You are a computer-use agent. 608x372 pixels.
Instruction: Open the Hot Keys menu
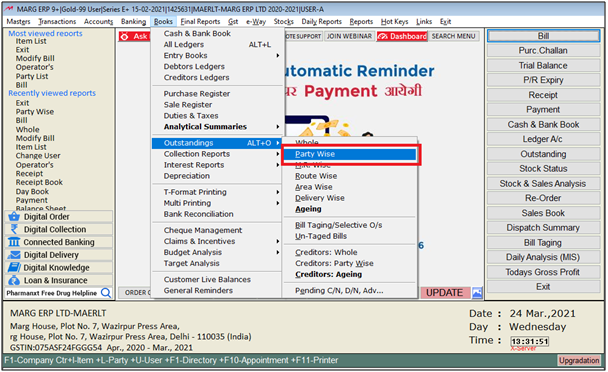pos(394,22)
